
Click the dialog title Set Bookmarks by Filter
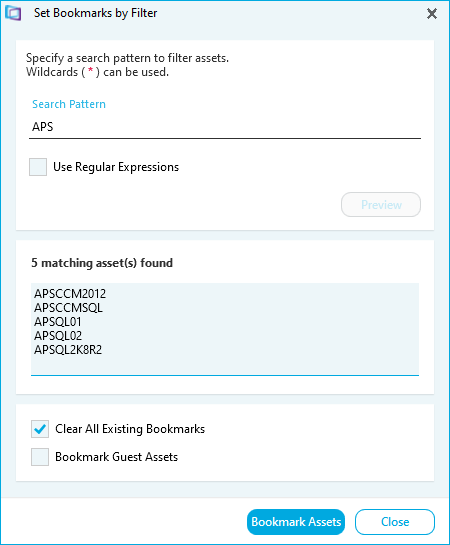point(96,13)
